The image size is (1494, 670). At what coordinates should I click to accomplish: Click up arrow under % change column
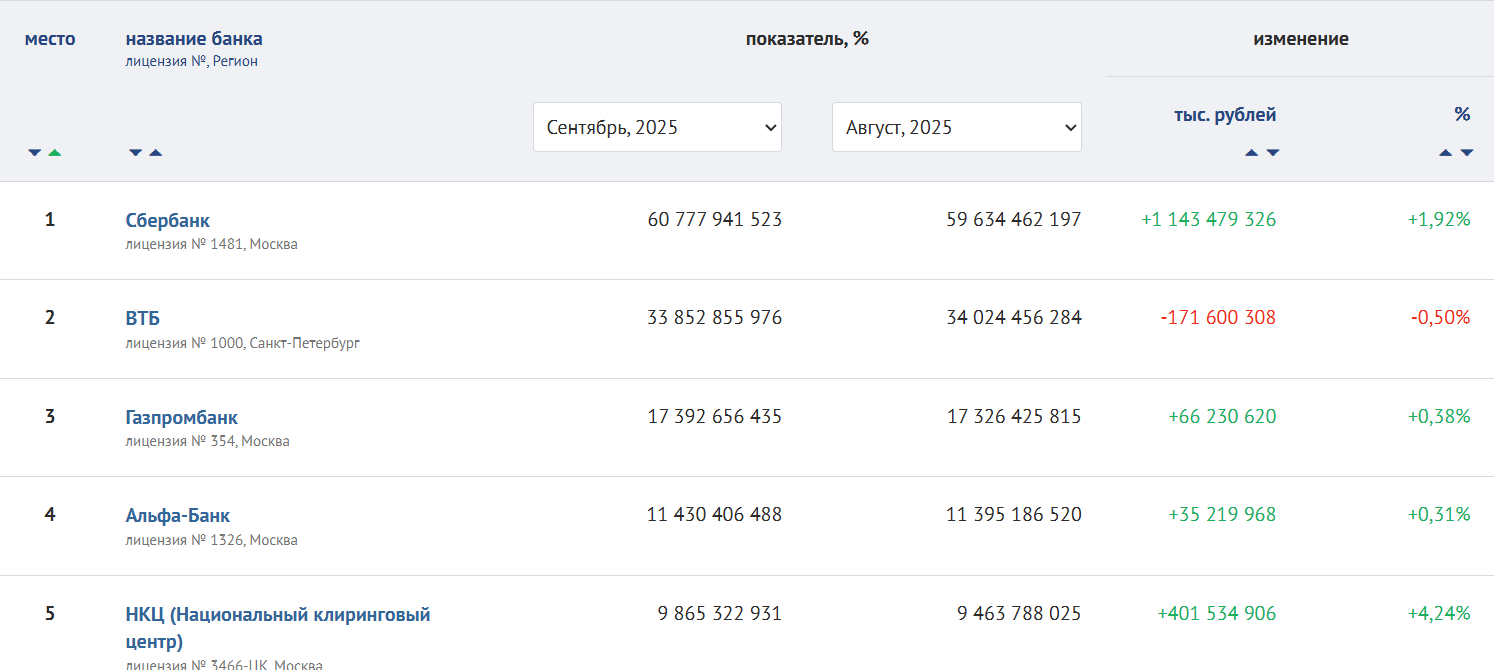[x=1445, y=153]
